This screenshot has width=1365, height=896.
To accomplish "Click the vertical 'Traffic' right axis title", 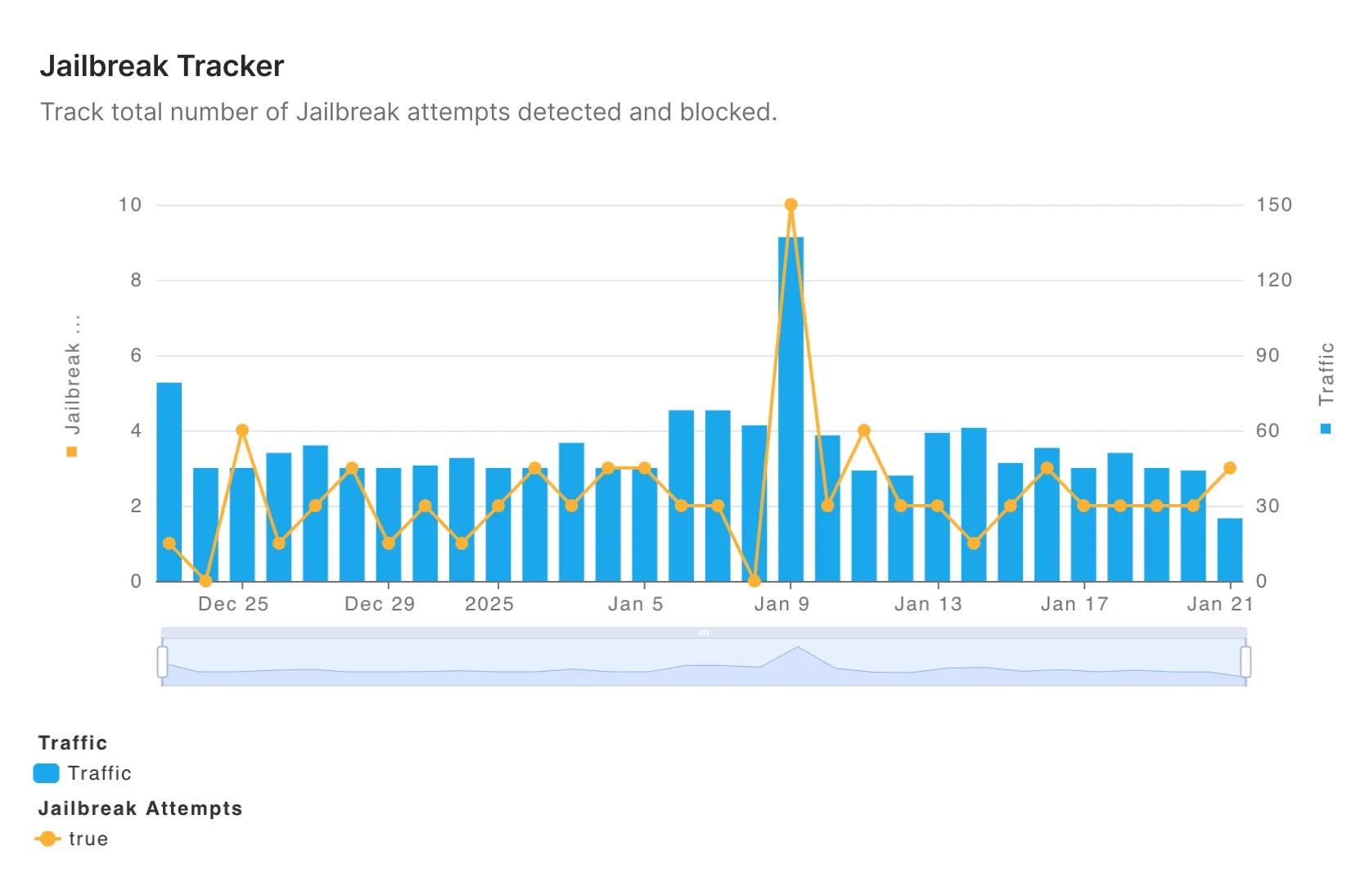I will click(x=1326, y=374).
